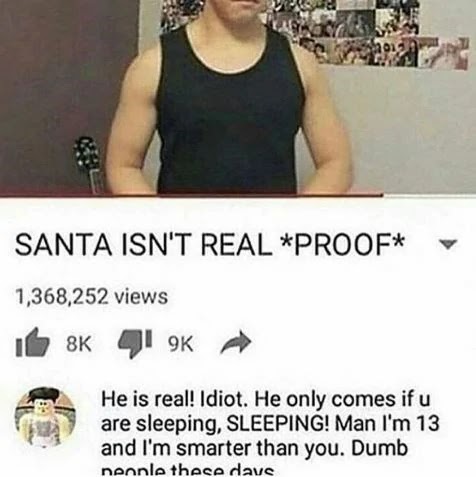This screenshot has width=476, height=477.
Task: Open the commenter's blocky avatar profile picture
Action: coord(45,417)
